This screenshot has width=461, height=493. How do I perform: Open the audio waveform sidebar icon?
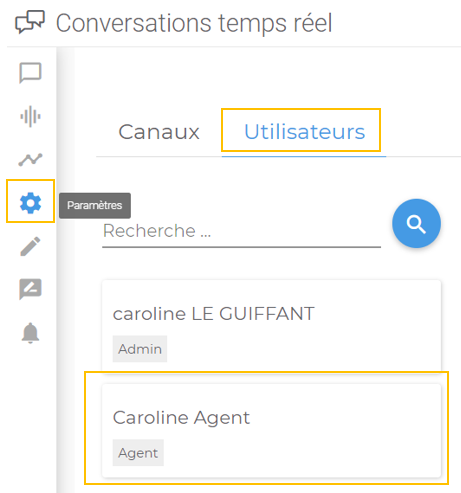[x=30, y=116]
